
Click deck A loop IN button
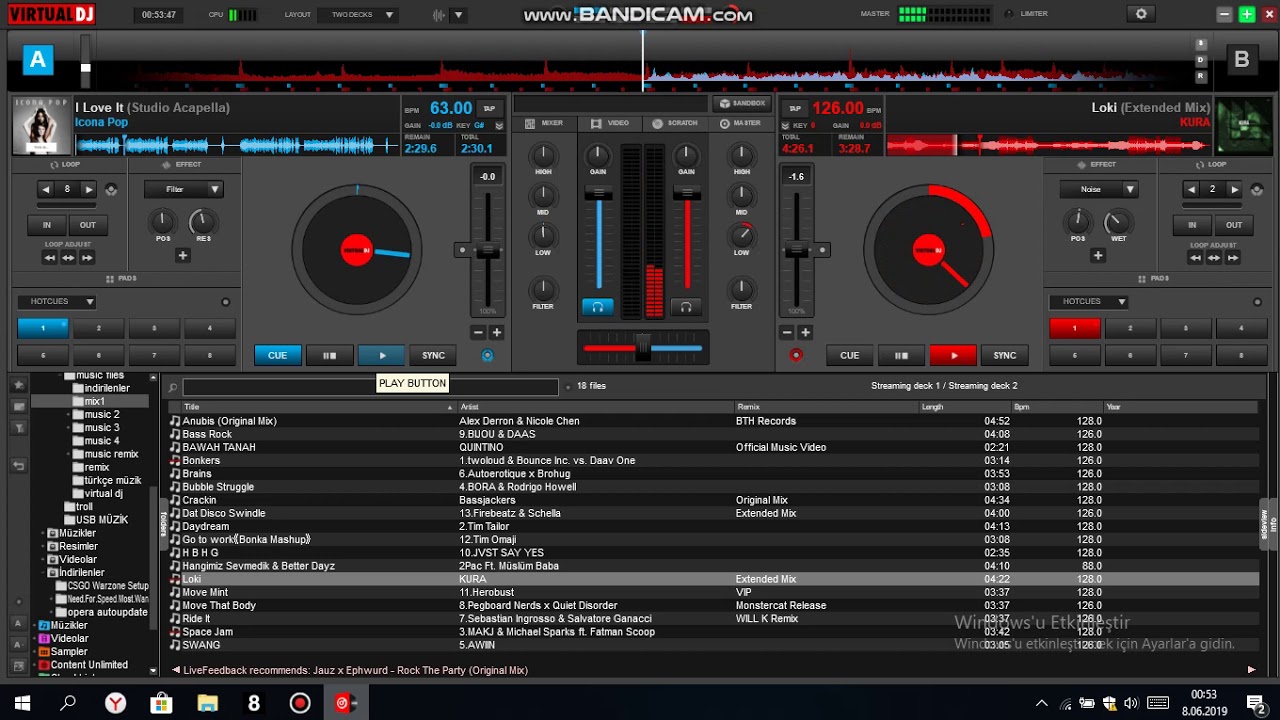coord(47,225)
